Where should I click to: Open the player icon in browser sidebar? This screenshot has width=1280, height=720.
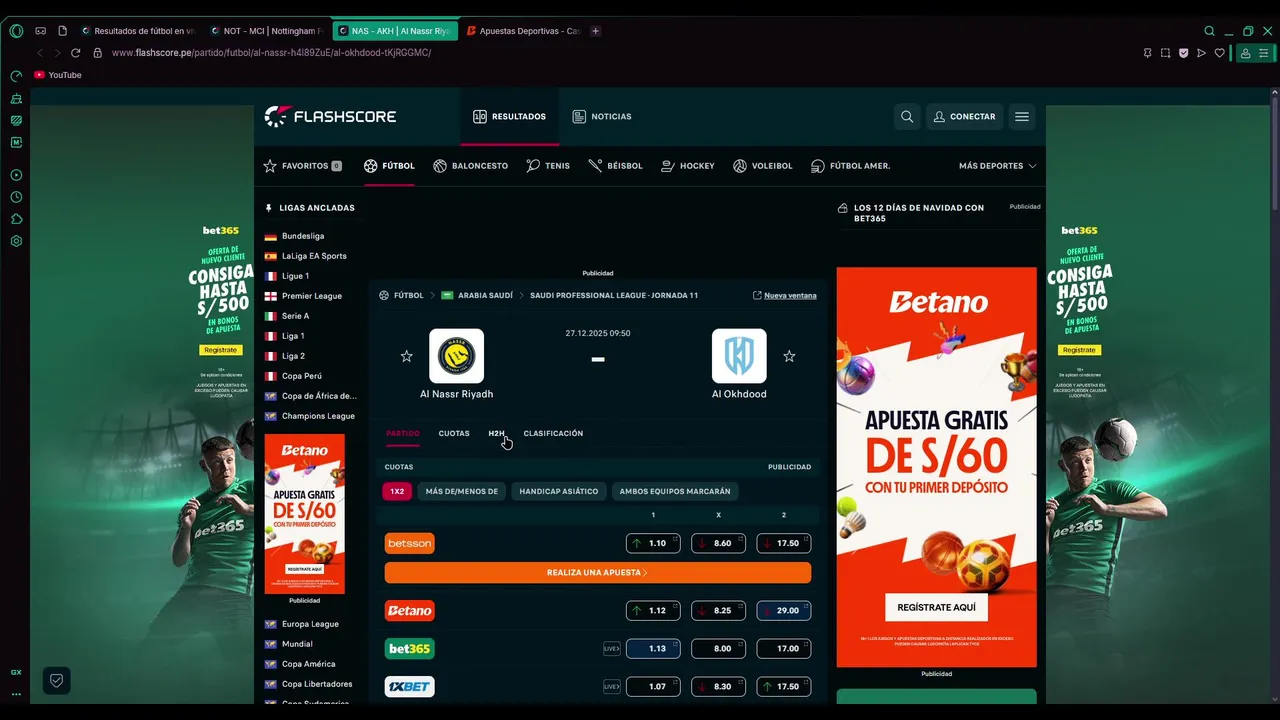tap(16, 175)
